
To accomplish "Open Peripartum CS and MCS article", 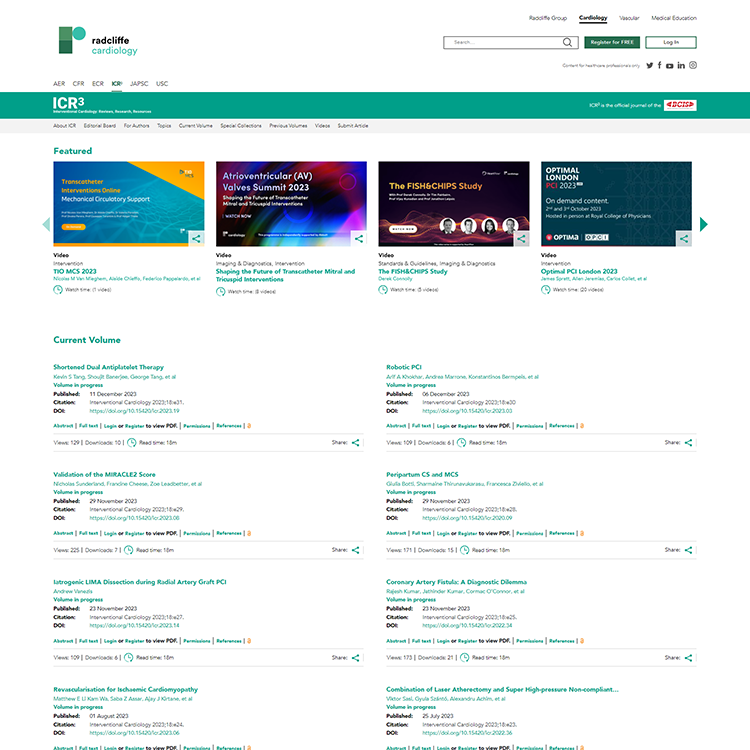I will [x=422, y=474].
